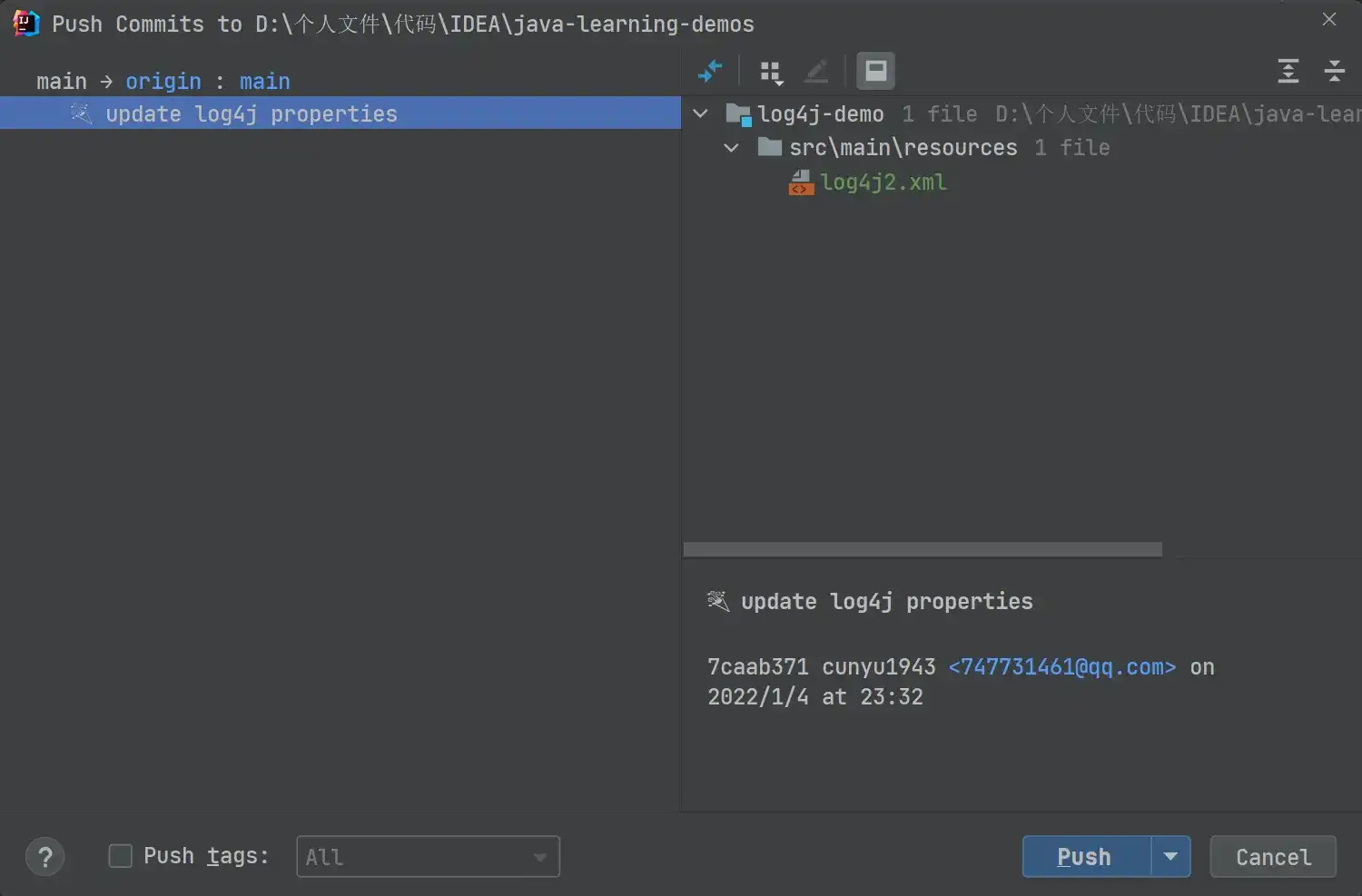Click the Expand All icon
This screenshot has height=896, width=1362.
1288,71
